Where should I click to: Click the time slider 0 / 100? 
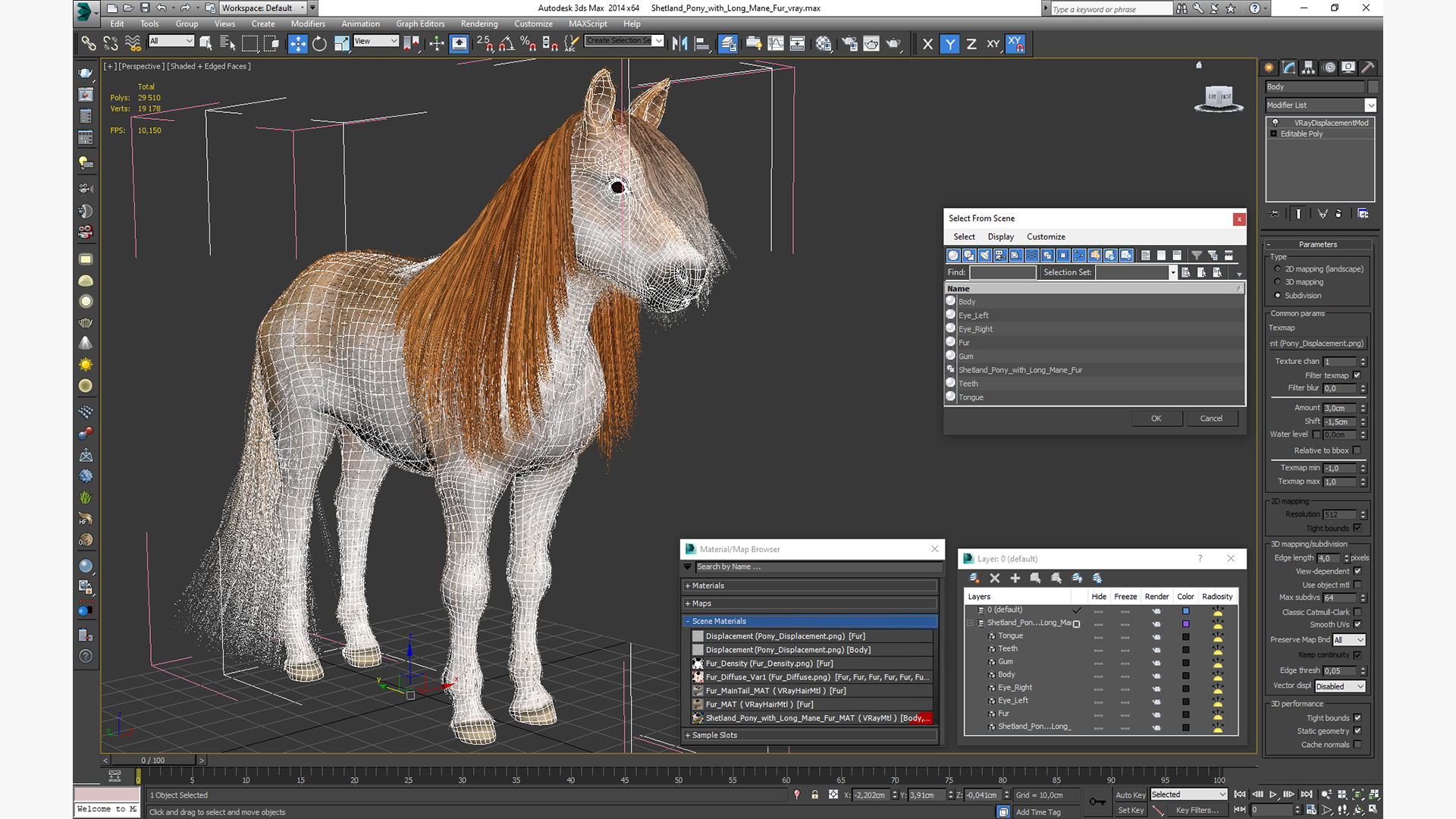tap(153, 760)
